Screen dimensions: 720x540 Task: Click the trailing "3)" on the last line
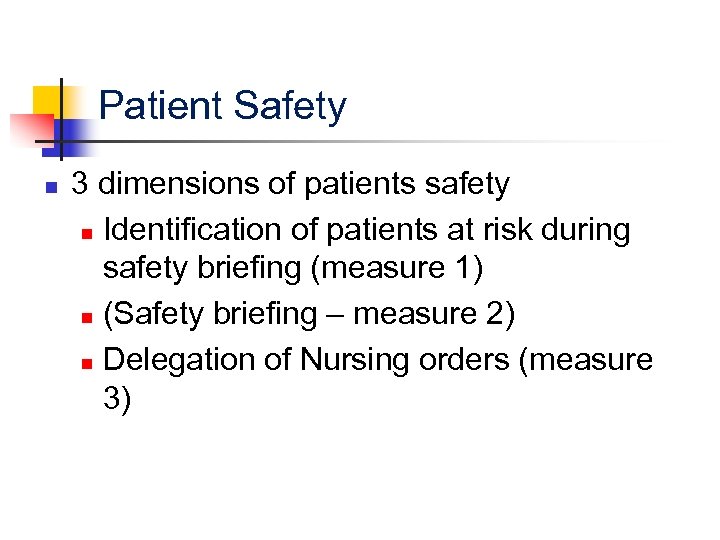pyautogui.click(x=117, y=398)
